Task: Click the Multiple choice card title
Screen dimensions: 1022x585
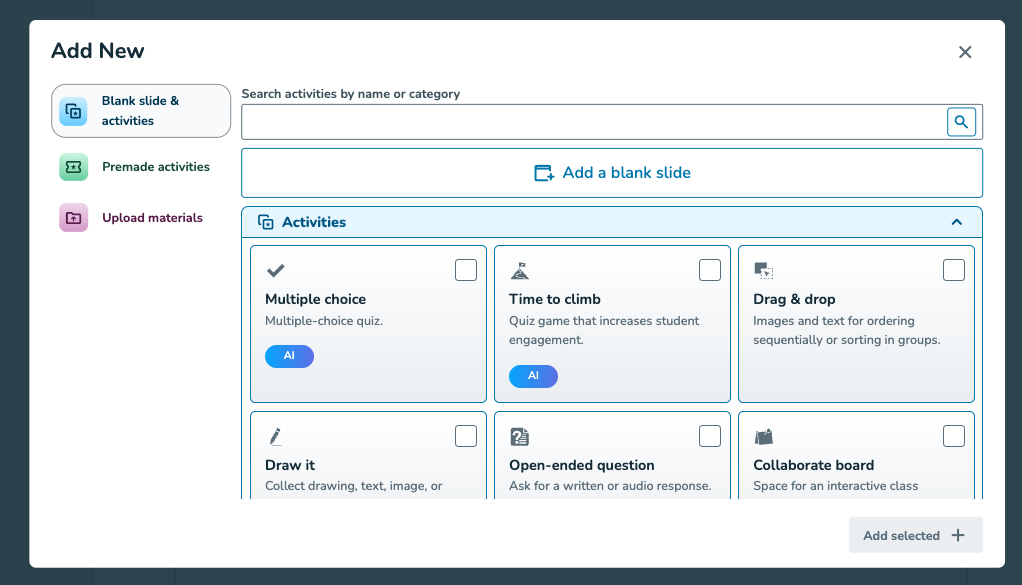Action: (315, 300)
